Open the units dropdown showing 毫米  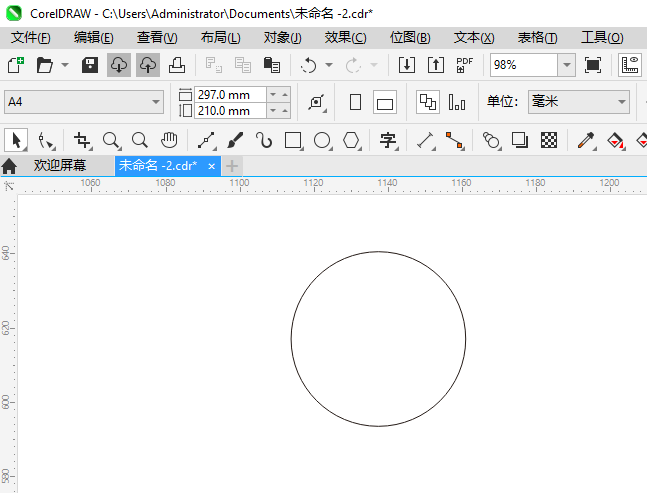579,102
